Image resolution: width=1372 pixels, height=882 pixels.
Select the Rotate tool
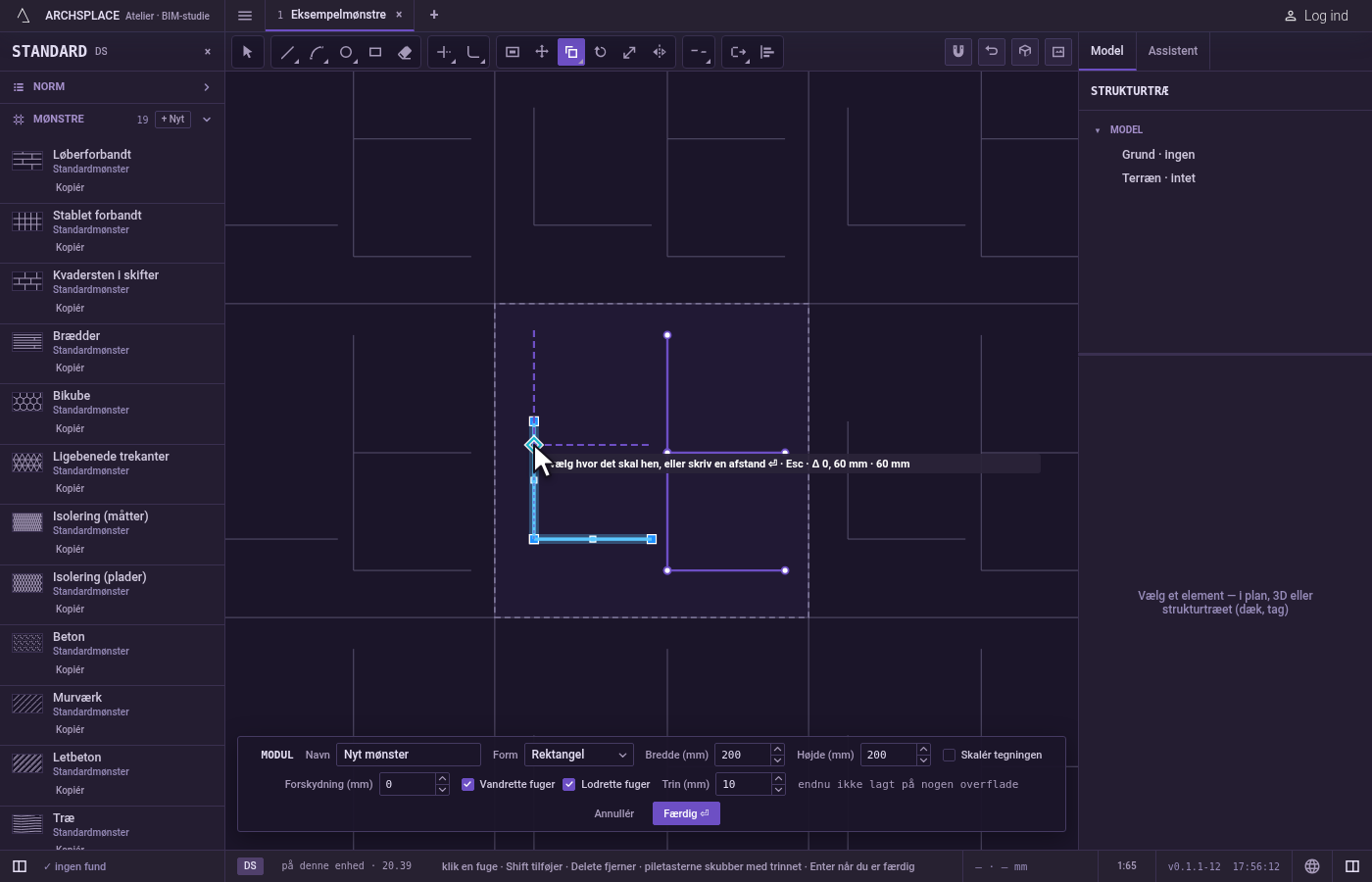601,52
